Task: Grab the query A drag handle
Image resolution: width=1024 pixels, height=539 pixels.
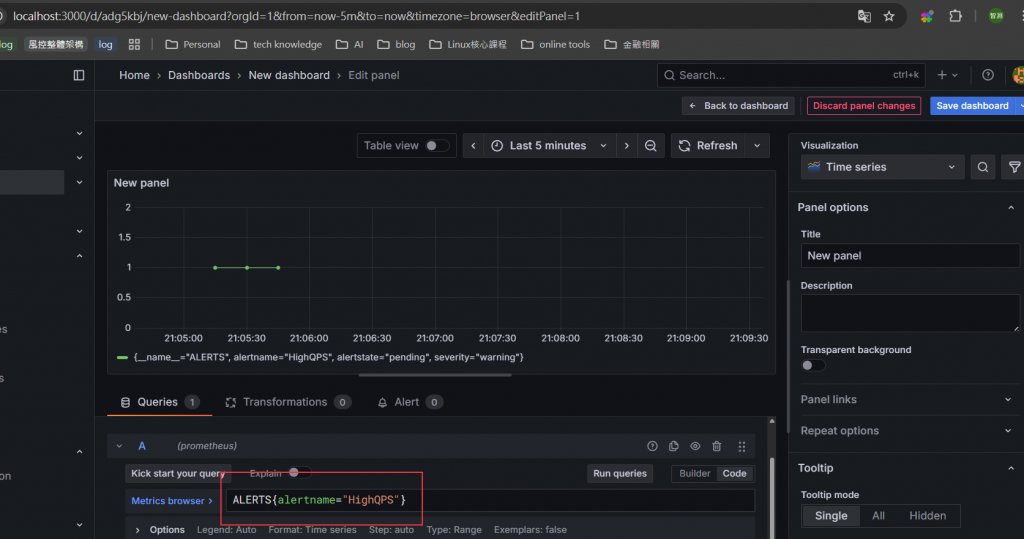Action: click(x=742, y=446)
